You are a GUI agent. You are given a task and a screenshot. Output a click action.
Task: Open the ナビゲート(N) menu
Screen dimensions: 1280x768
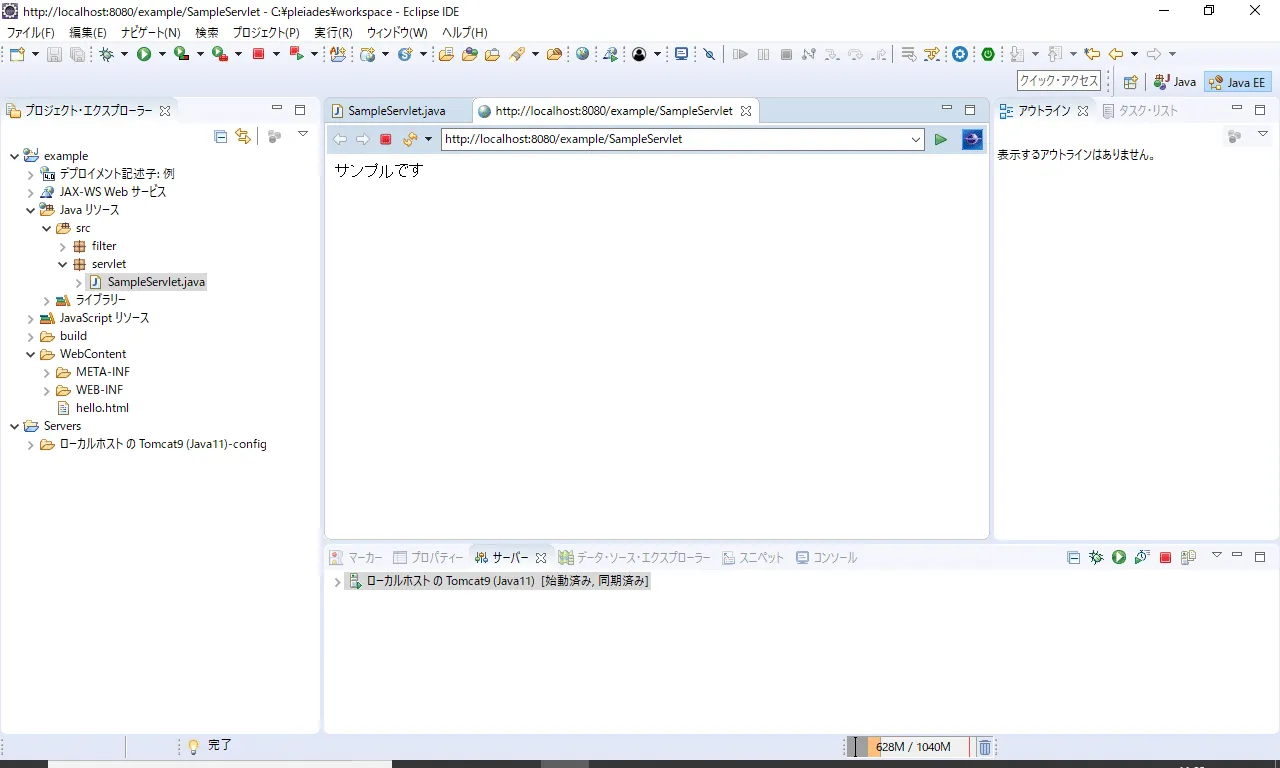point(151,33)
